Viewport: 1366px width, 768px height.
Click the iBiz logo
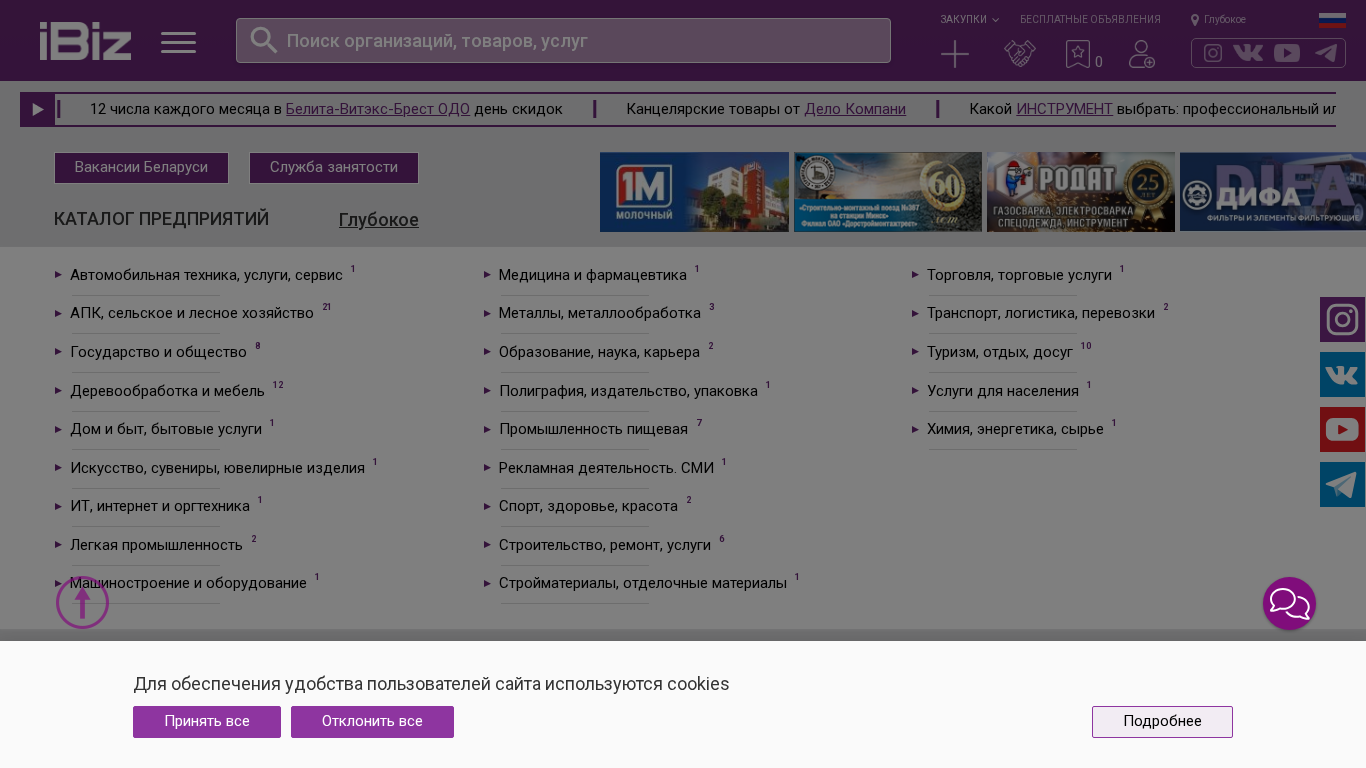85,41
